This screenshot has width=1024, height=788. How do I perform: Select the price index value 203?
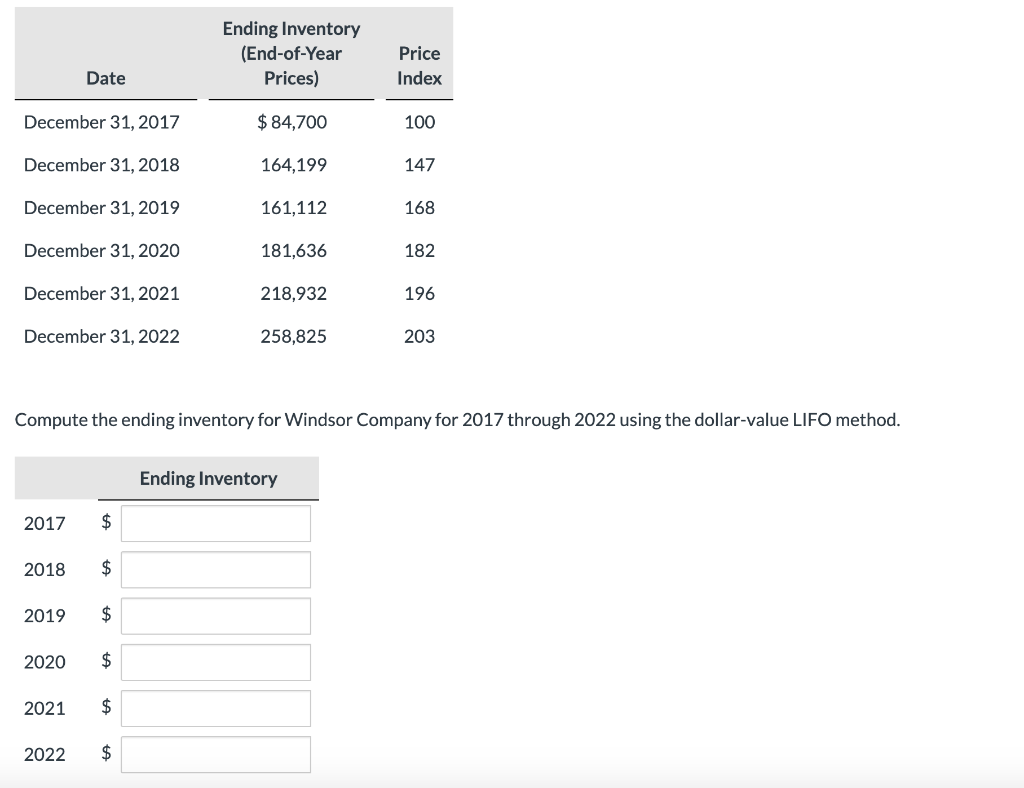pos(419,336)
